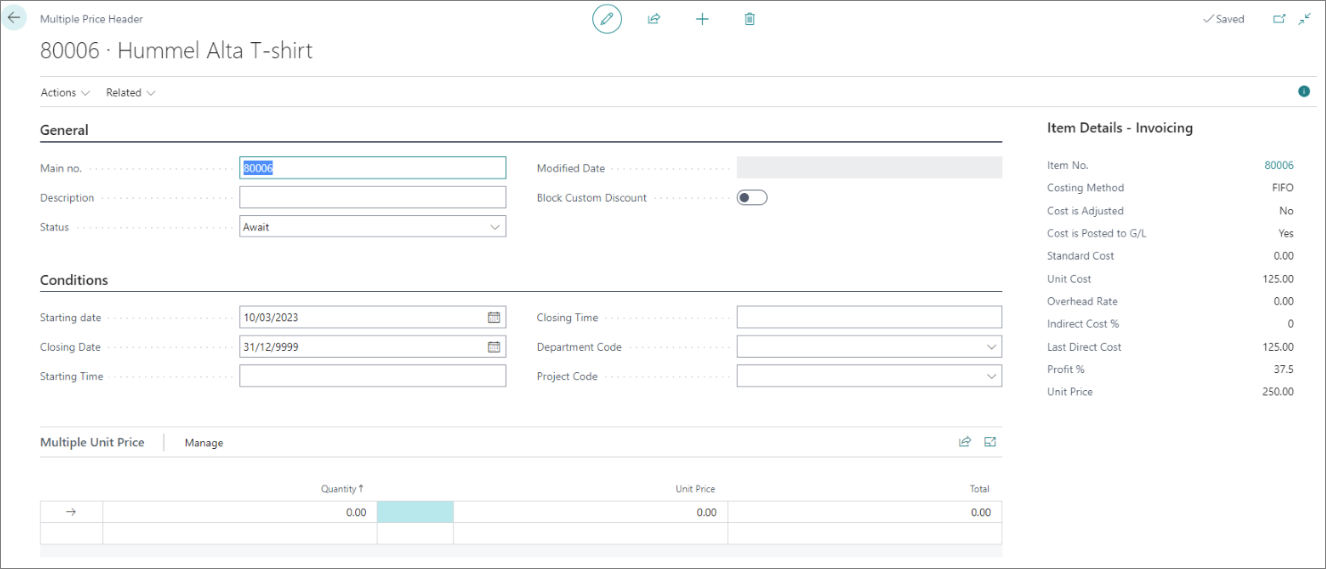
Task: Open the Actions menu
Action: coord(65,92)
